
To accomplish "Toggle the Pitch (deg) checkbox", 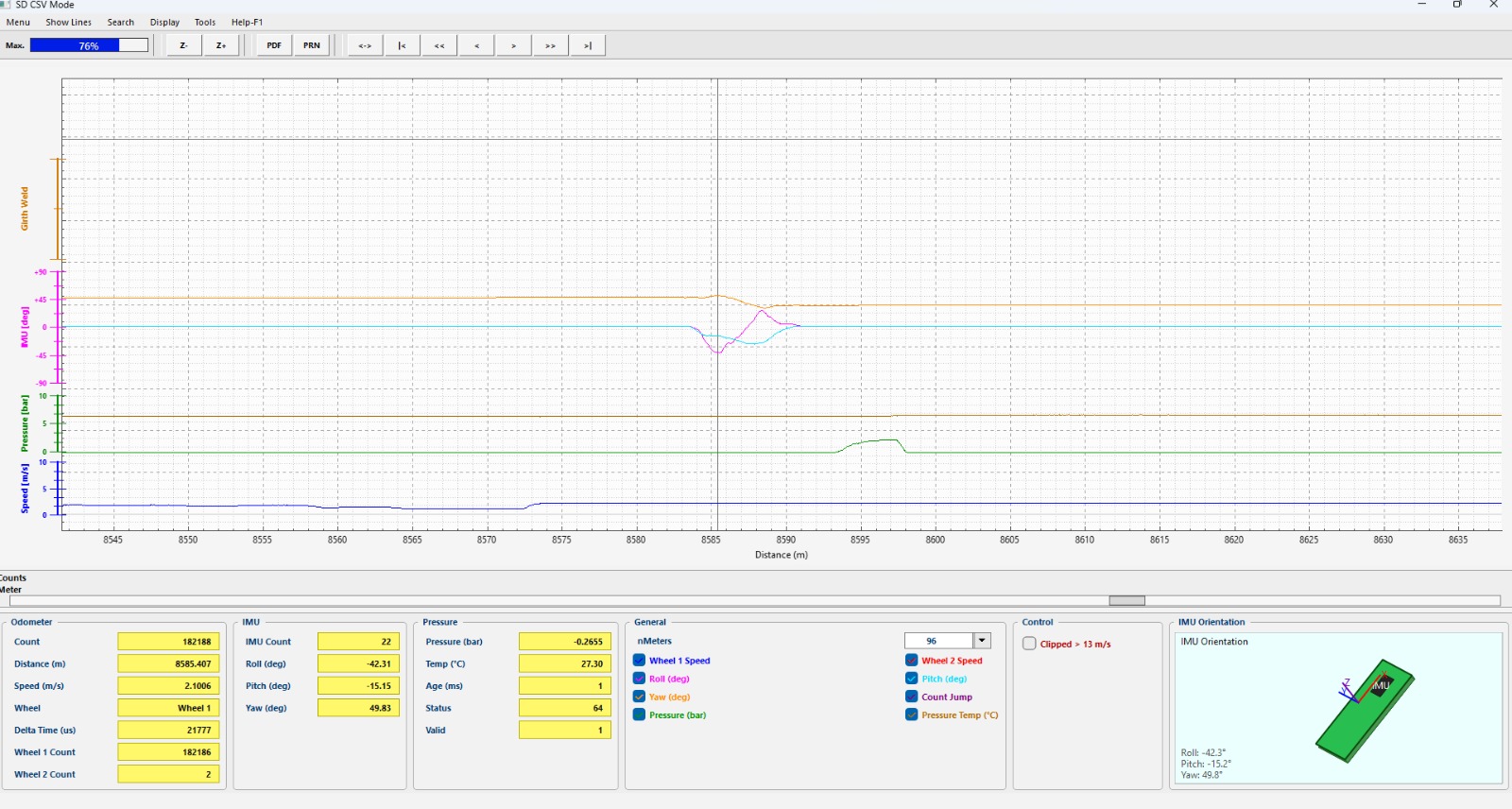I will [912, 679].
